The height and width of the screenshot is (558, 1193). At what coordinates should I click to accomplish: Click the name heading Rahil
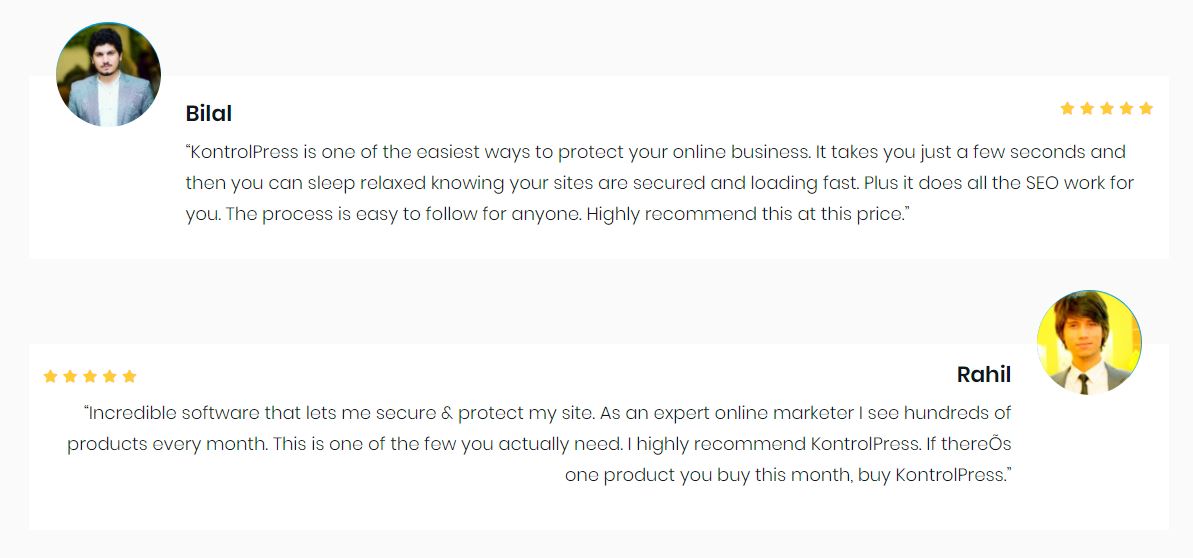[x=984, y=375]
